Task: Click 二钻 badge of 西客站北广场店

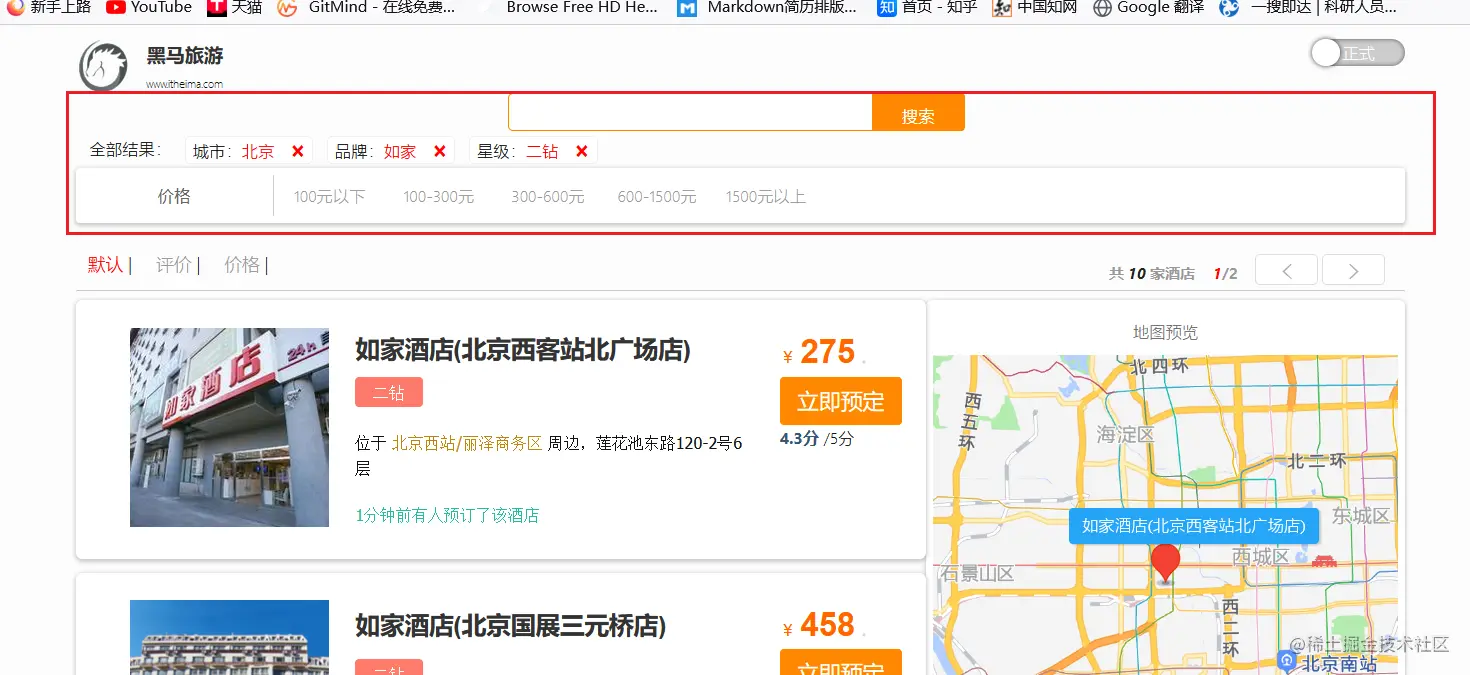Action: point(389,393)
